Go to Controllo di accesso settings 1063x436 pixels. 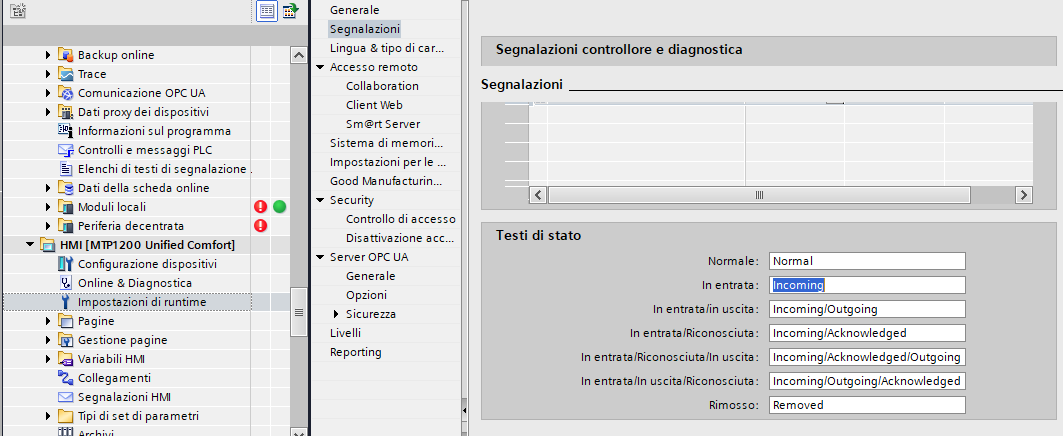point(400,219)
